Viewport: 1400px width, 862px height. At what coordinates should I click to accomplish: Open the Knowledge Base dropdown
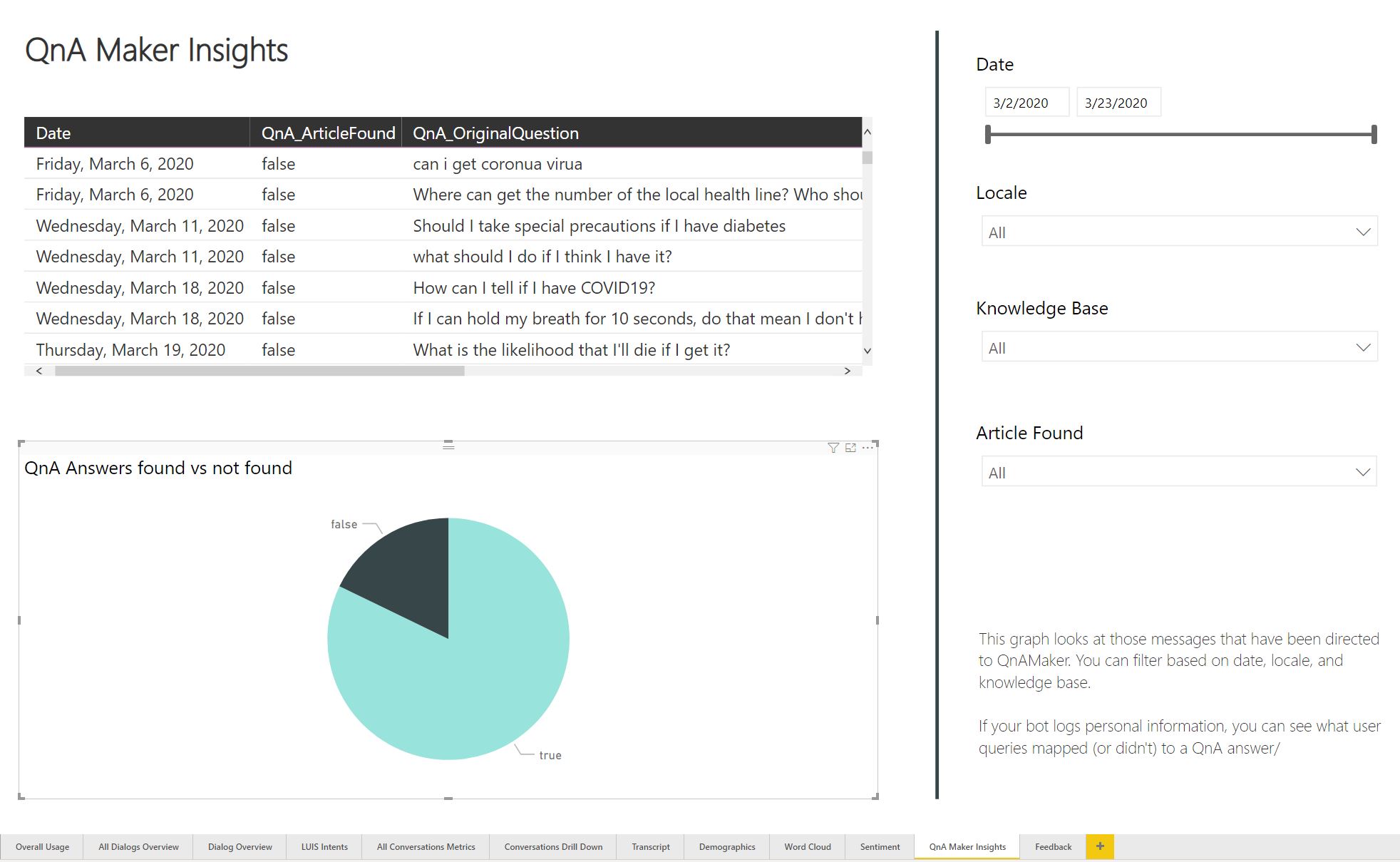(1362, 347)
